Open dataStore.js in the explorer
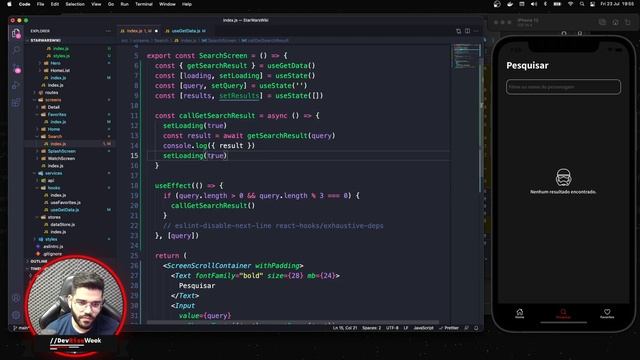640x360 pixels. [62, 225]
